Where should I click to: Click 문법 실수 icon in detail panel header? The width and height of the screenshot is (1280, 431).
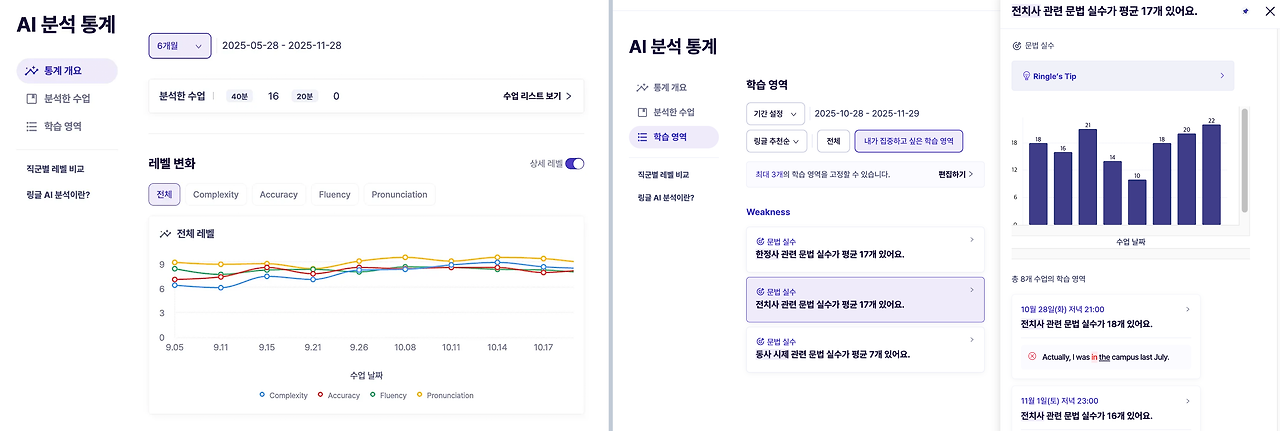pos(1017,45)
